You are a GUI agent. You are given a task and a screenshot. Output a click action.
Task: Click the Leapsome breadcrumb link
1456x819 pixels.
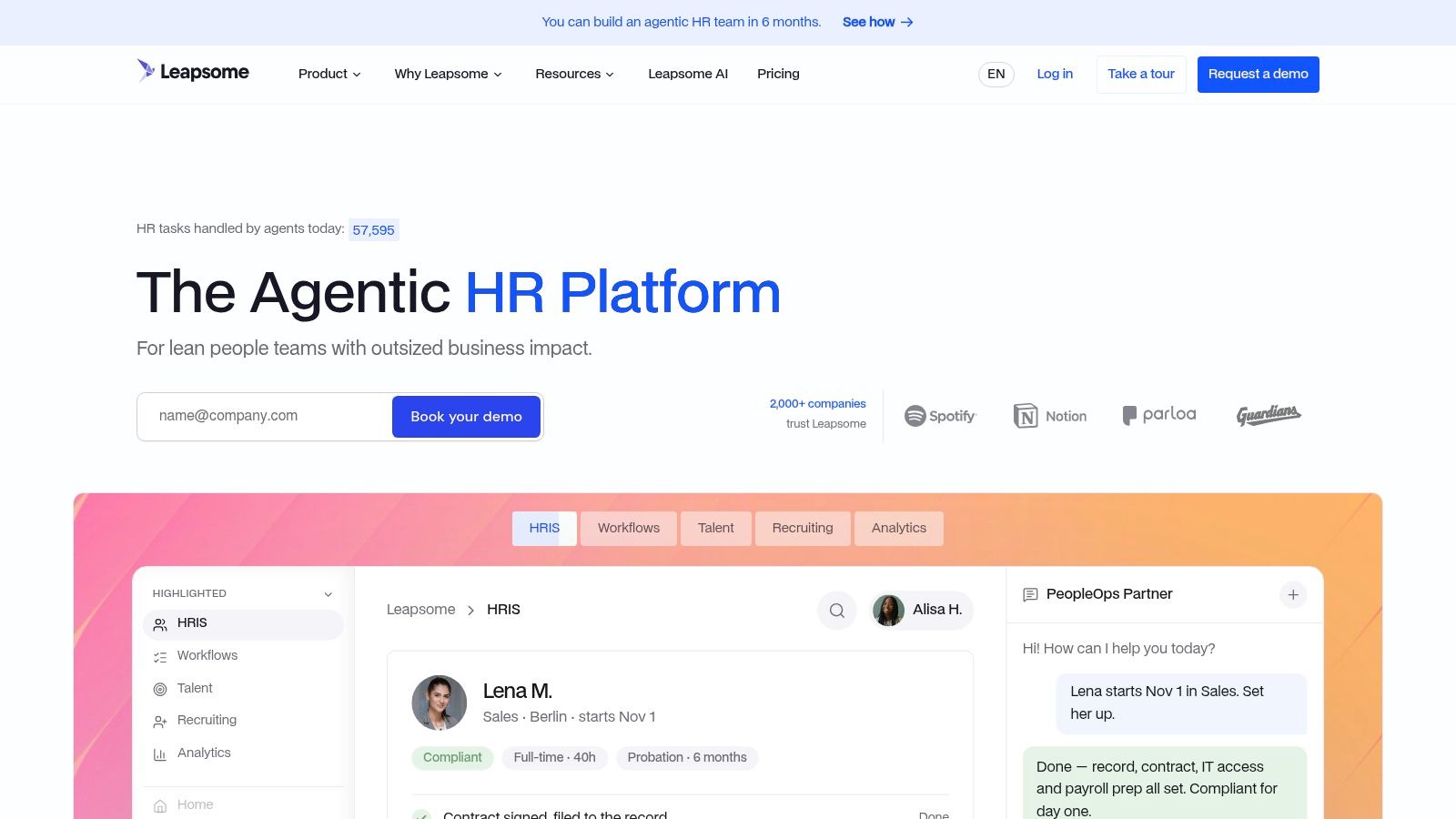[x=420, y=610]
